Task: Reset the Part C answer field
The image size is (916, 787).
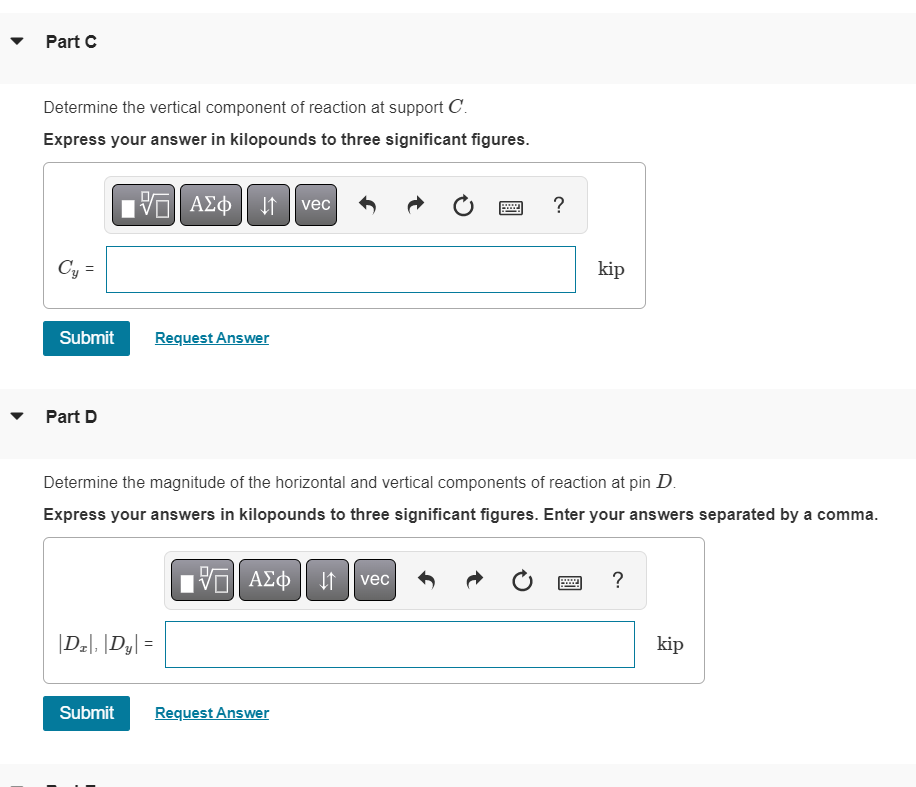Action: (x=463, y=206)
